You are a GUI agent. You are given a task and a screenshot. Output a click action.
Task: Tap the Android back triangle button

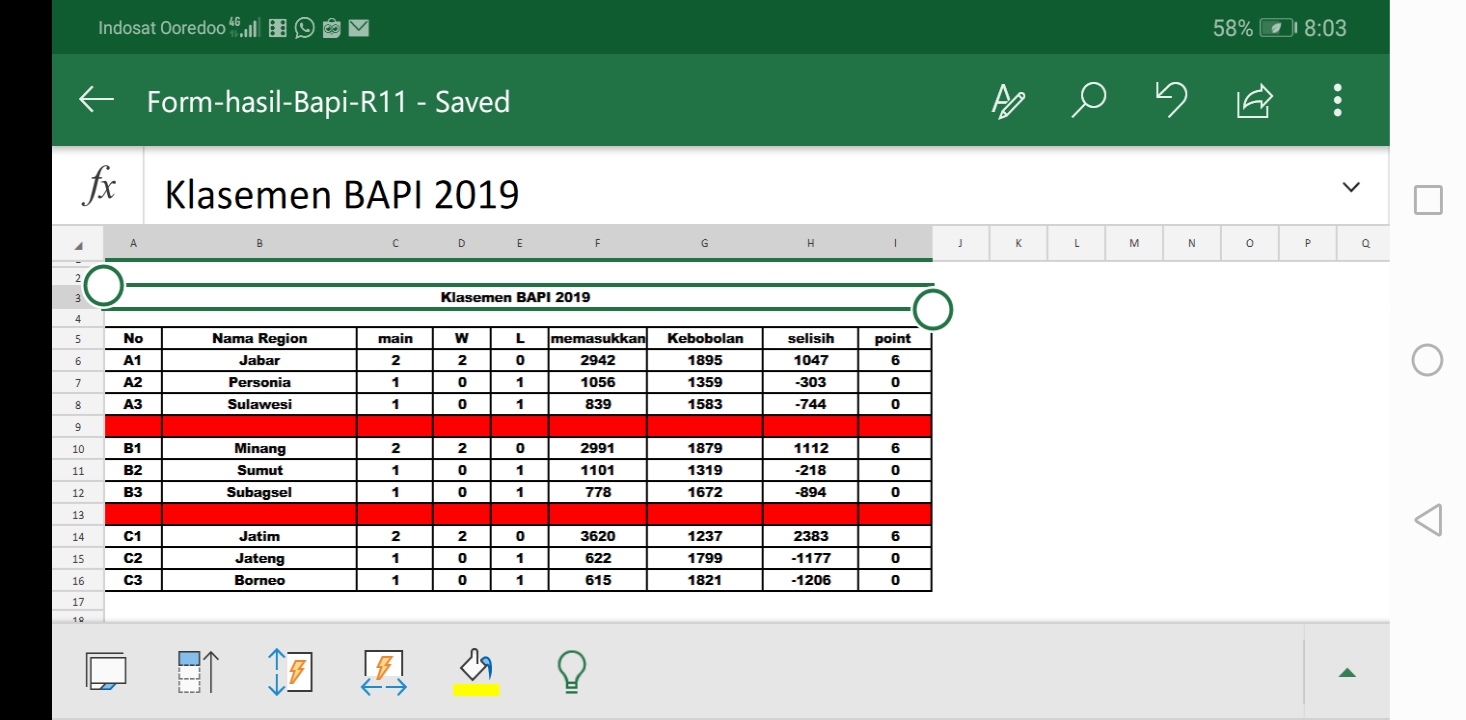click(1428, 520)
